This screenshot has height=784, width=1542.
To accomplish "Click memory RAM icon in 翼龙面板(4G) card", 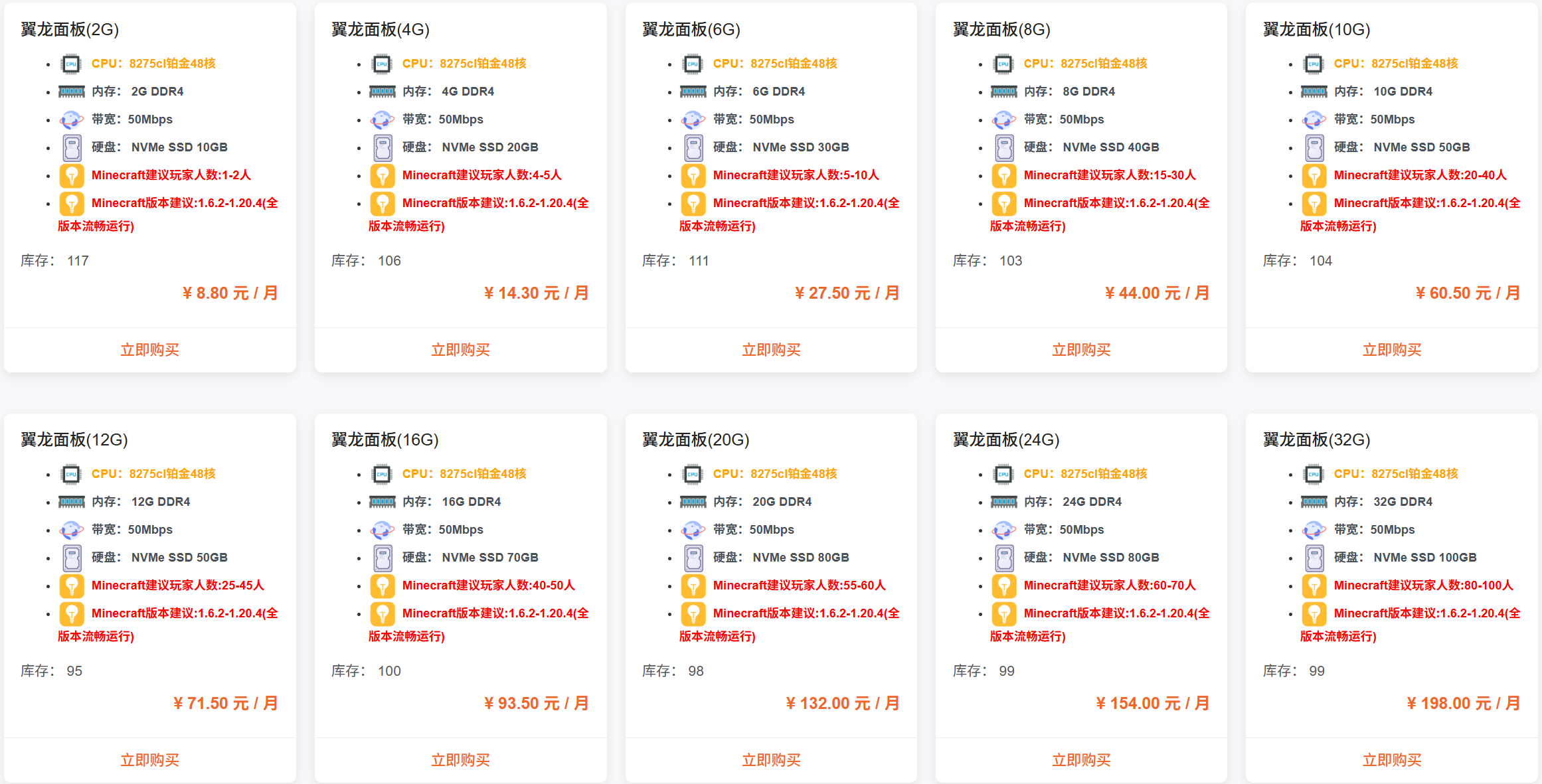I will click(383, 92).
